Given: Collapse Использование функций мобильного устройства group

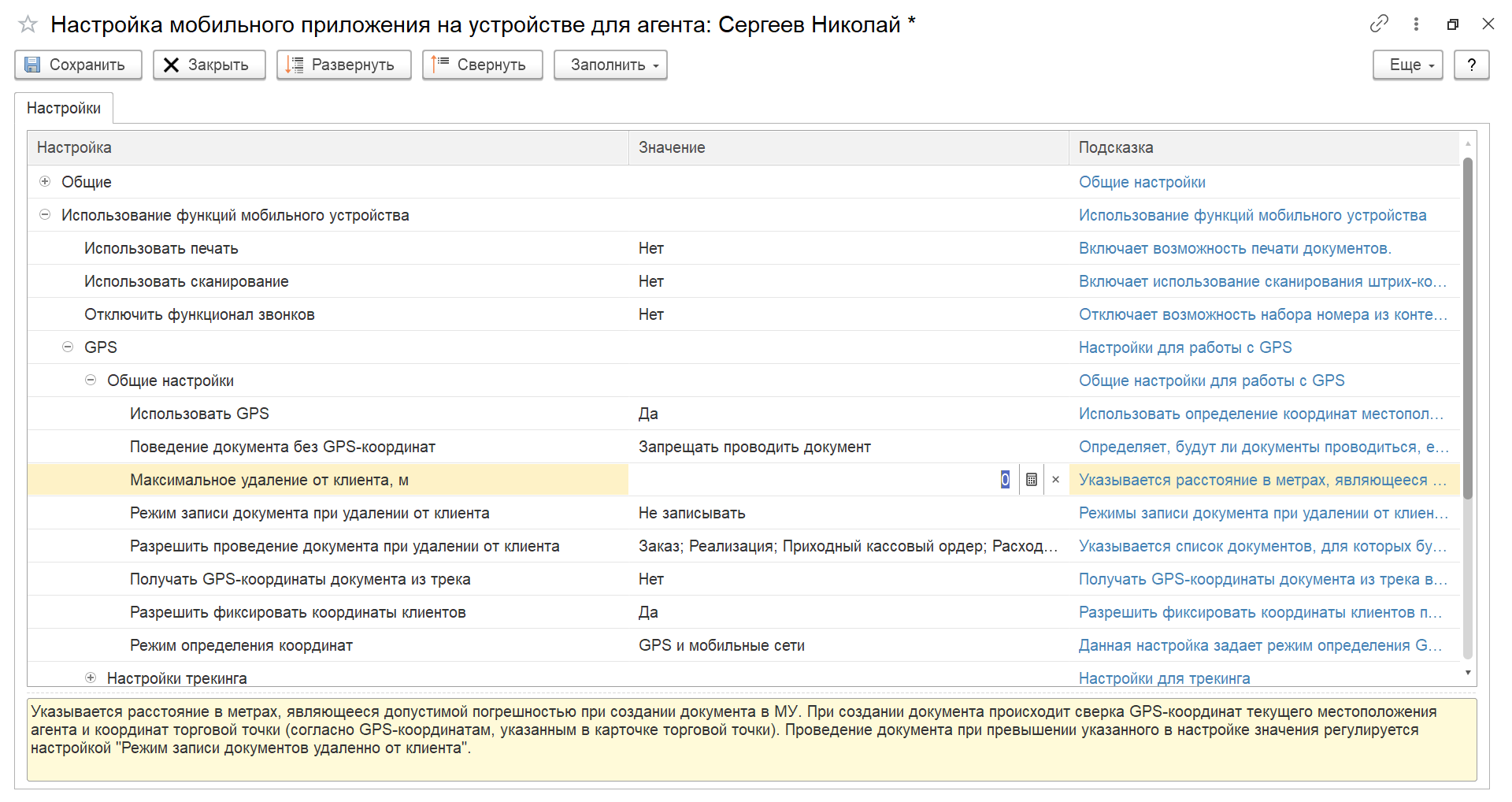Looking at the screenshot, I should pos(45,214).
